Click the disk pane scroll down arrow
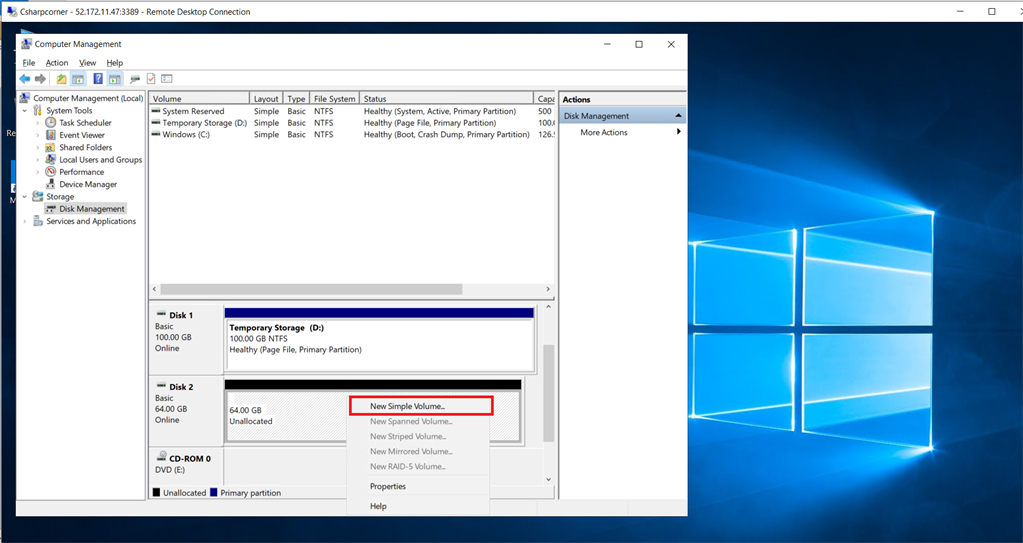The image size is (1023, 543). click(x=548, y=479)
